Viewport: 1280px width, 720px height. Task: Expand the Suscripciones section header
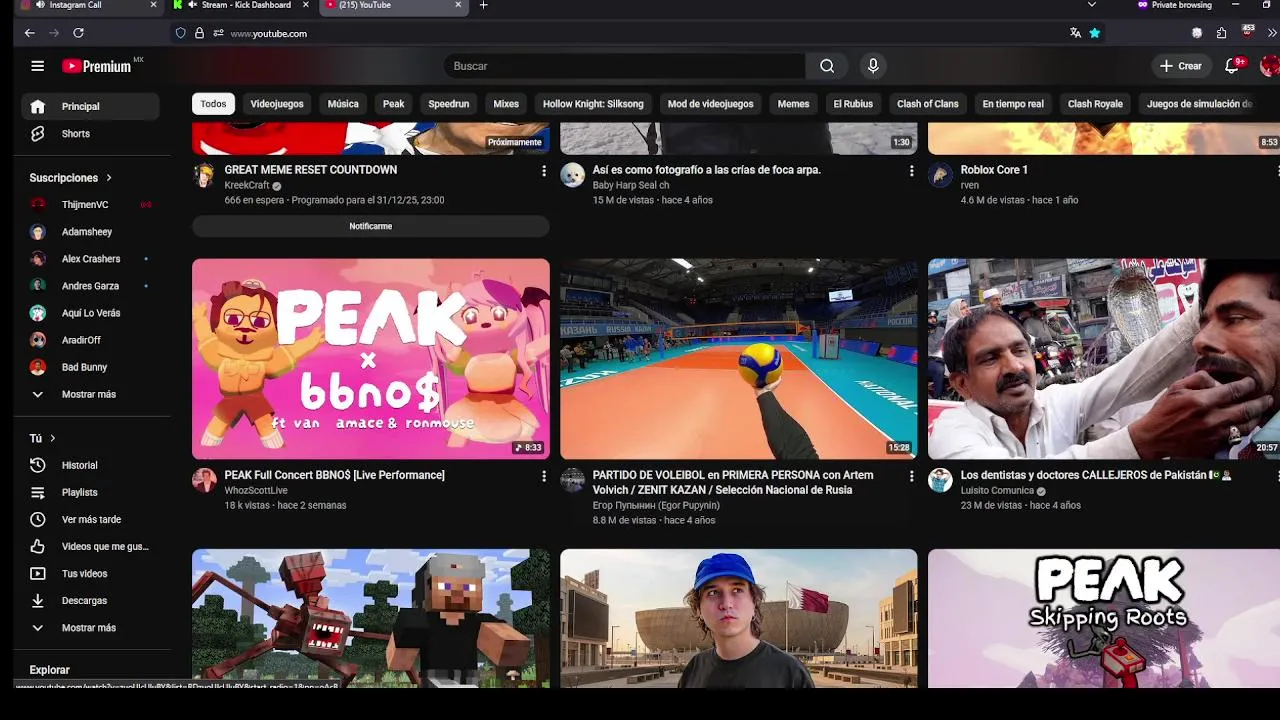(71, 177)
